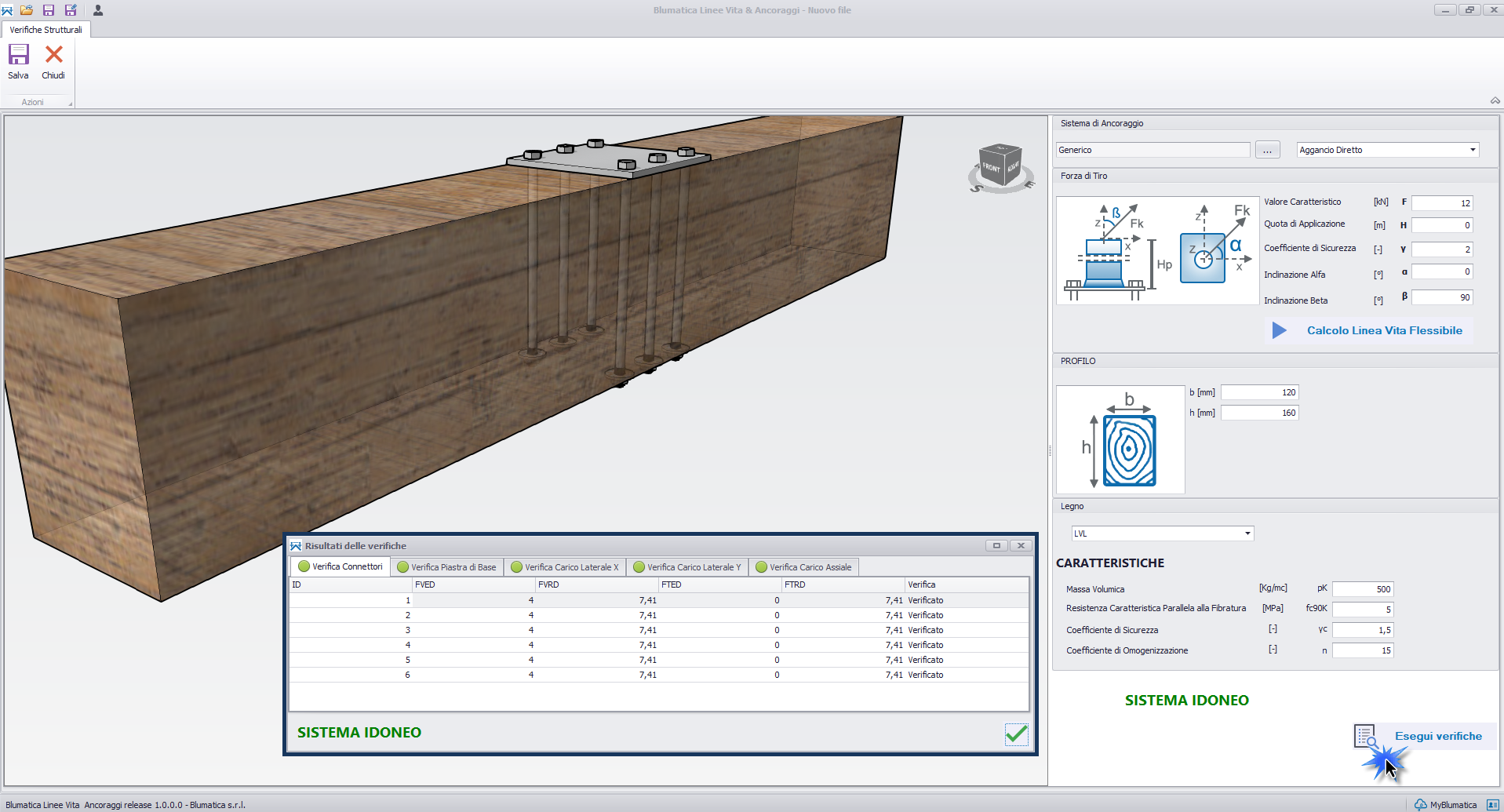Select the Verifica Carico Laterale Y tab

[x=687, y=567]
